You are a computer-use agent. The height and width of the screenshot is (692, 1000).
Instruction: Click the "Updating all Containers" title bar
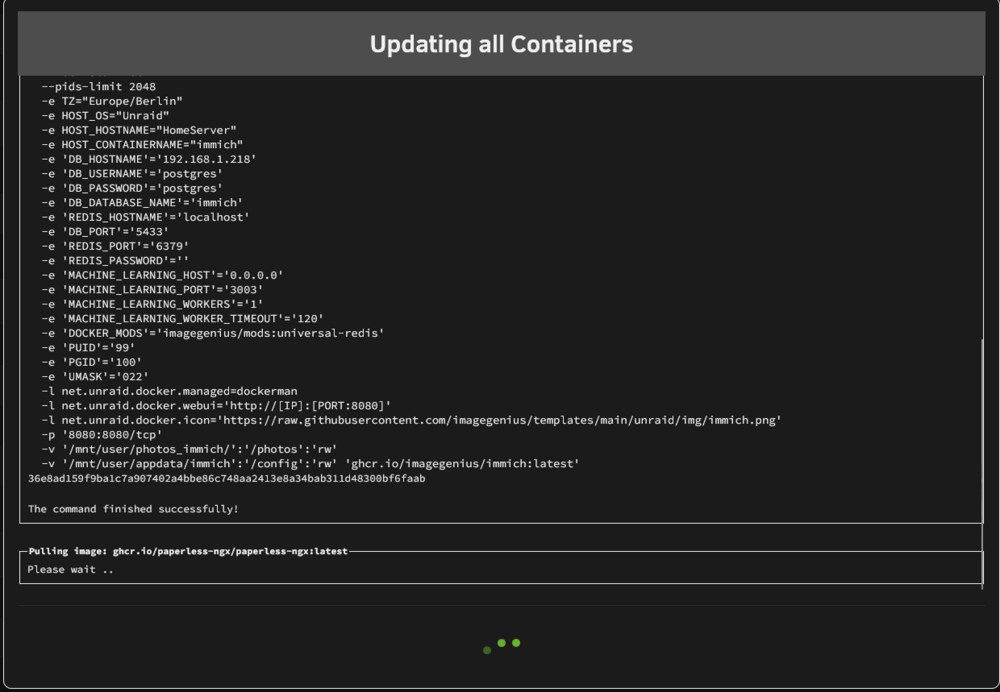501,44
